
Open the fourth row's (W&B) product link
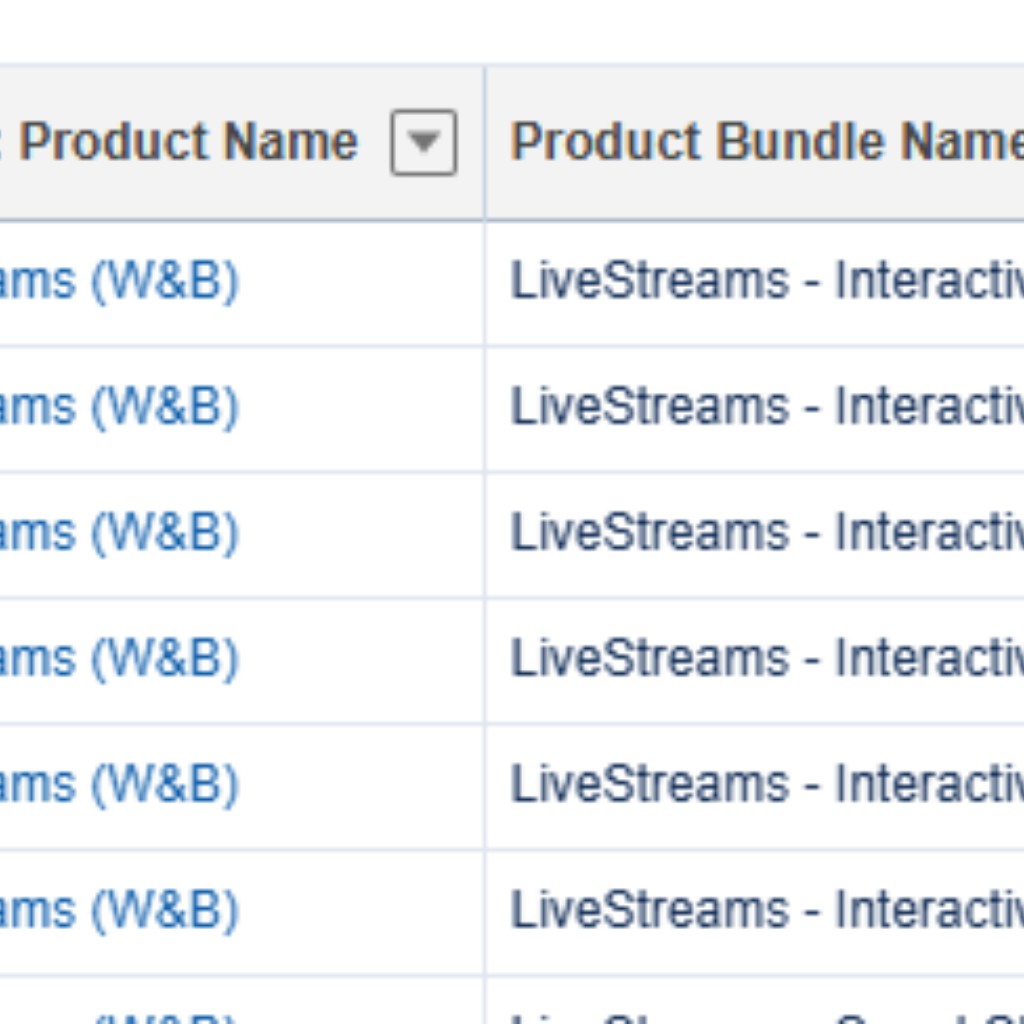(x=120, y=658)
